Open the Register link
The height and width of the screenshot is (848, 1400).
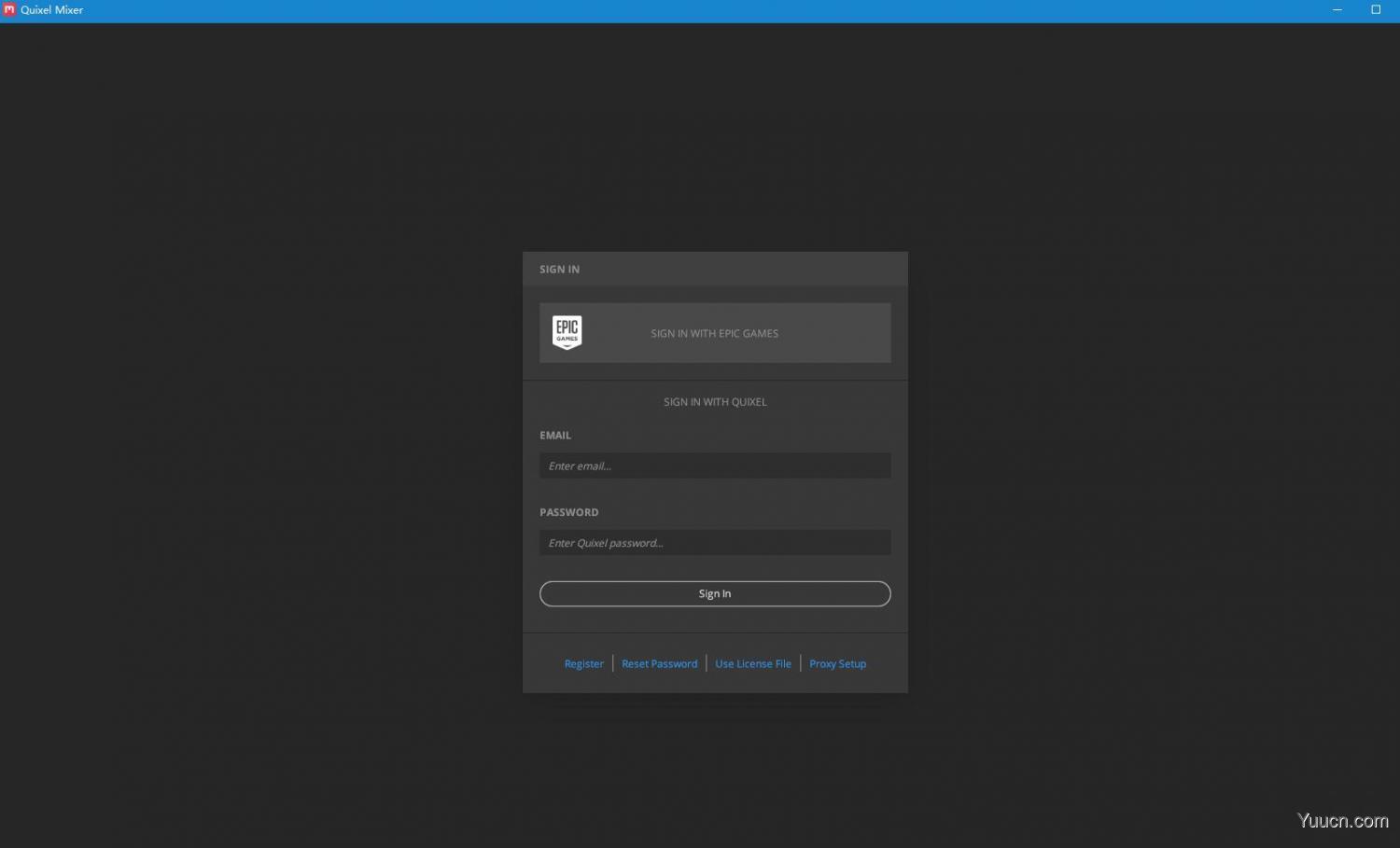coord(584,664)
